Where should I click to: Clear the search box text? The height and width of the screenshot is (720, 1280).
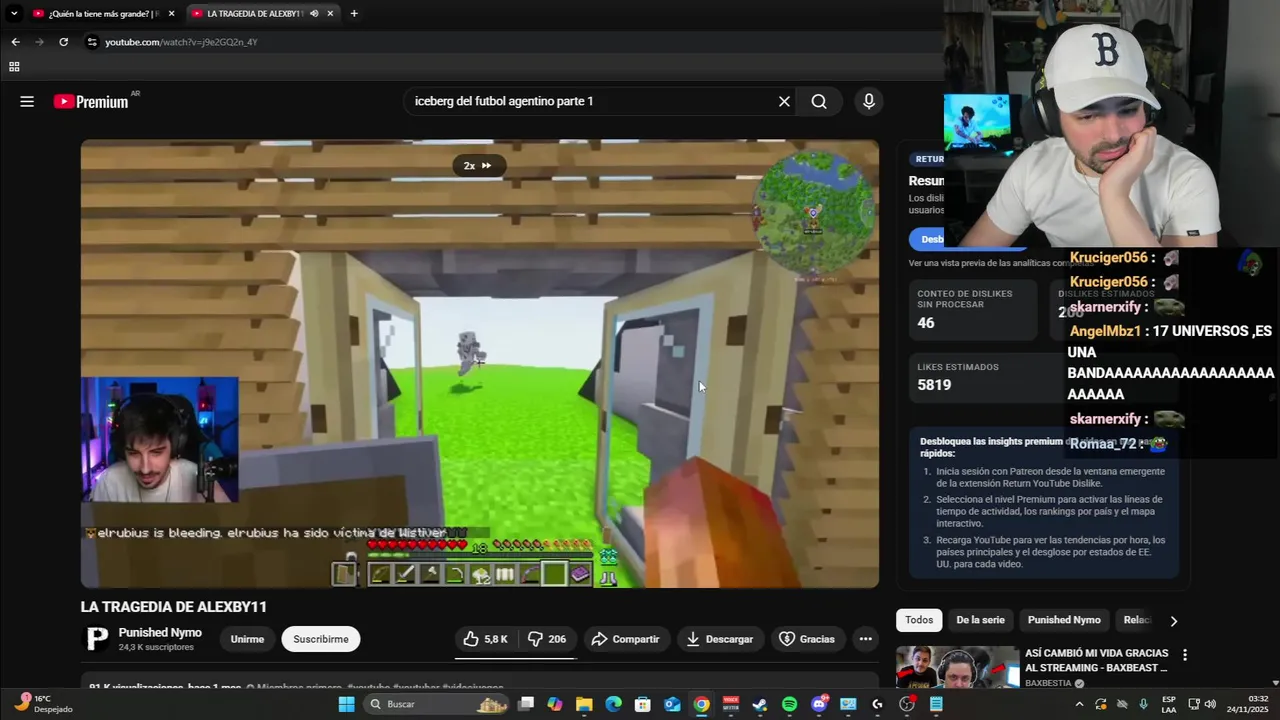784,101
